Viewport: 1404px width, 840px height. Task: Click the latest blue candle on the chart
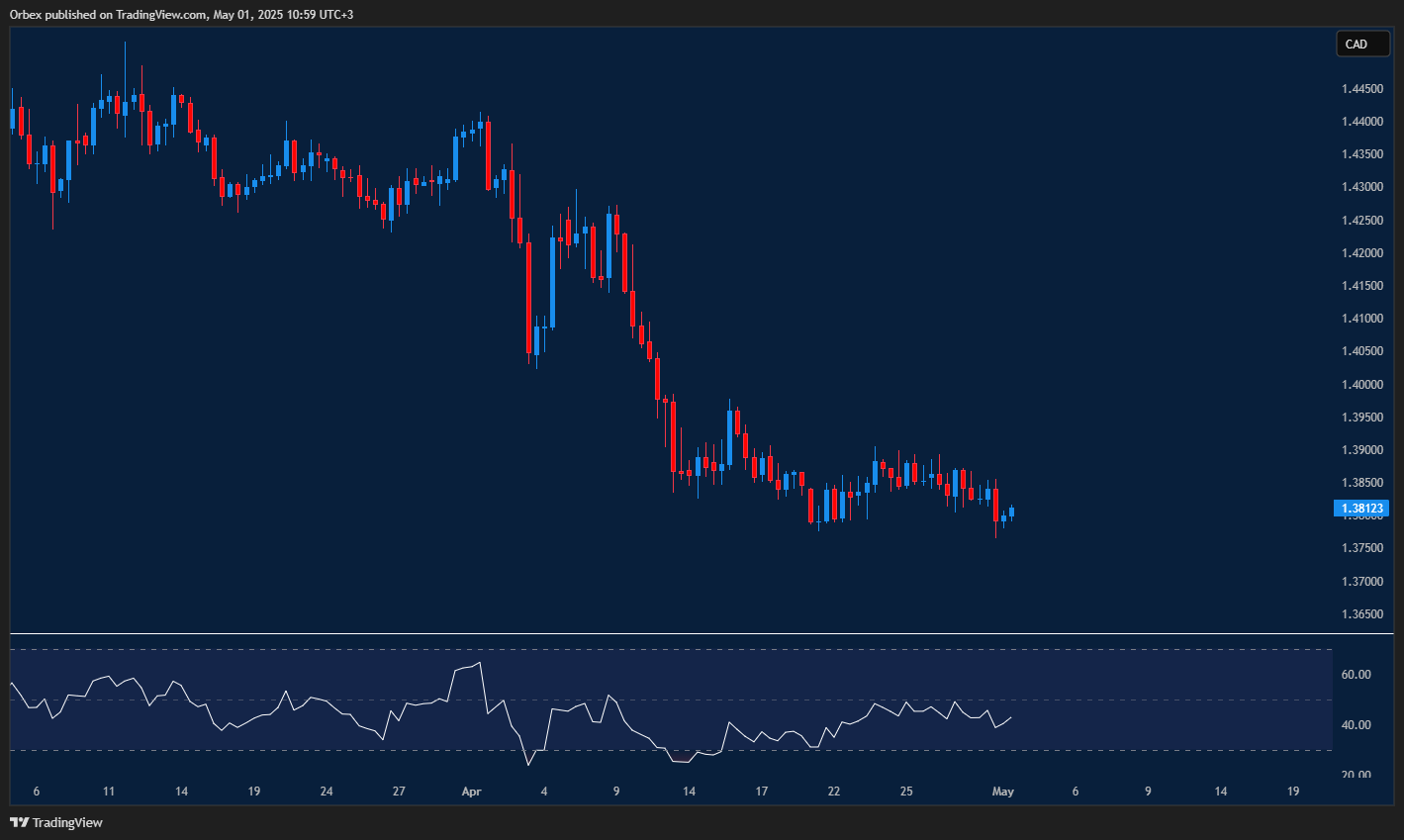click(x=1011, y=512)
